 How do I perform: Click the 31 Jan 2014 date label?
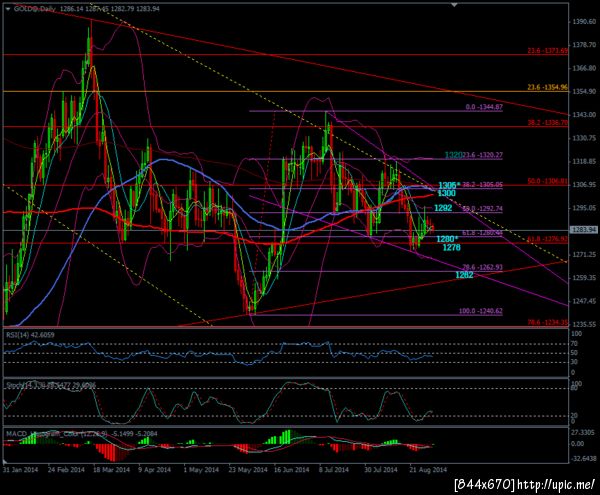20,470
